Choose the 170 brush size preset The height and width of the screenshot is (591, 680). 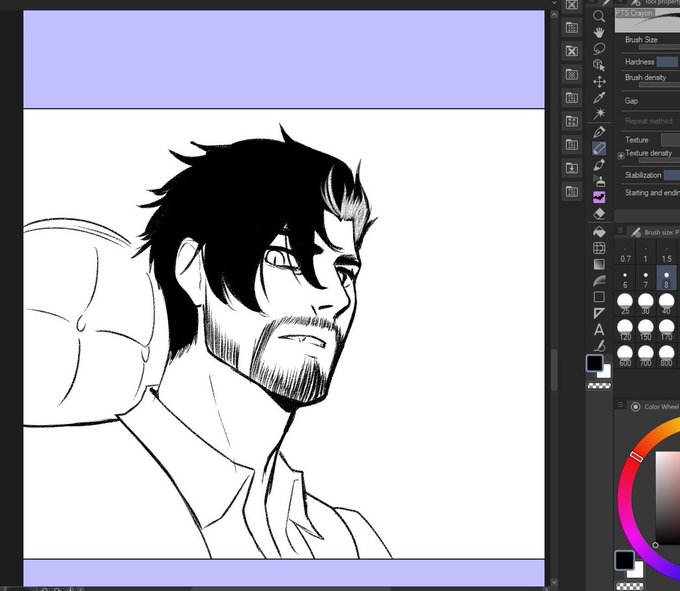(667, 329)
